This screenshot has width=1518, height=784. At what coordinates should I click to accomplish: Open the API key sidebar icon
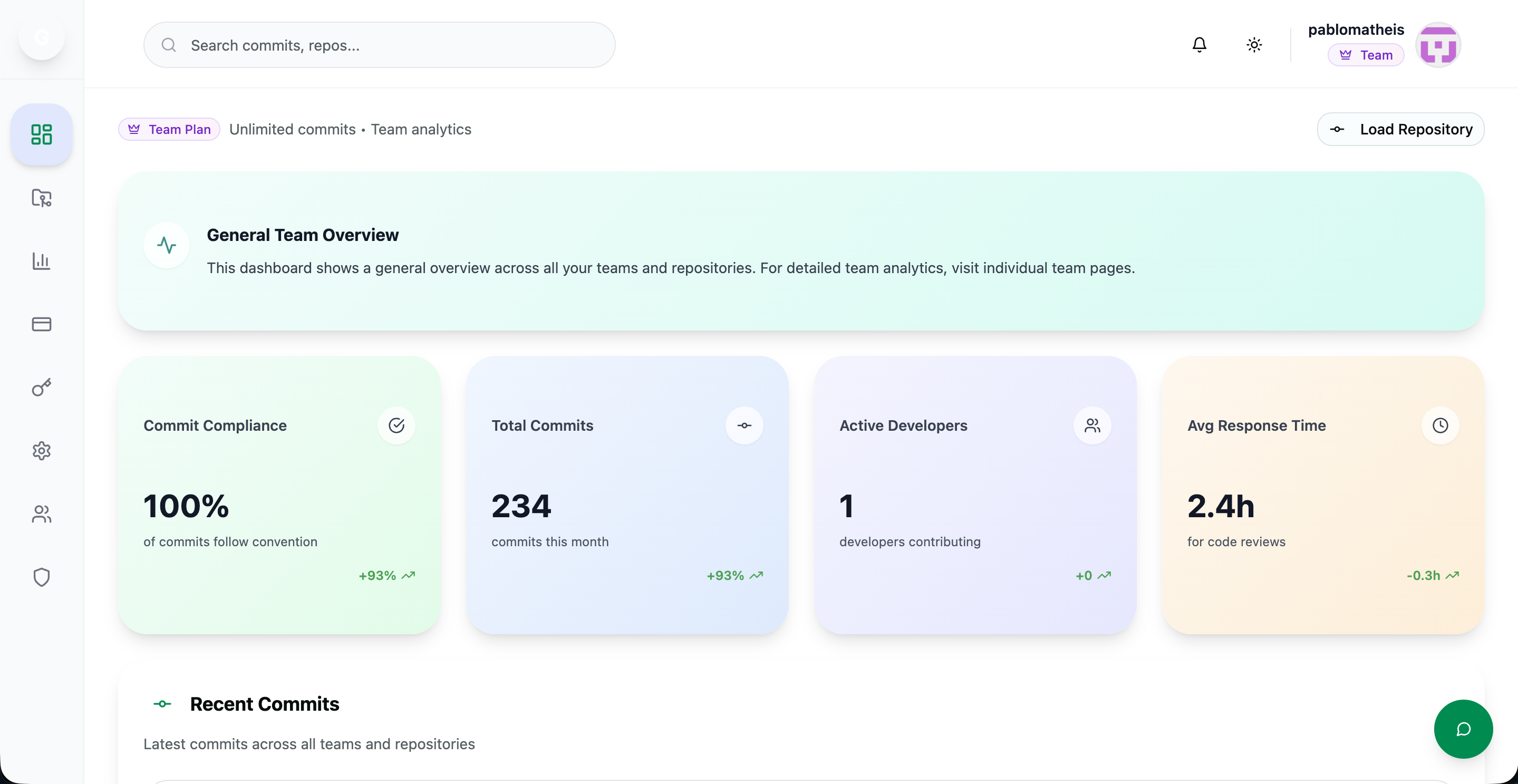click(x=41, y=387)
